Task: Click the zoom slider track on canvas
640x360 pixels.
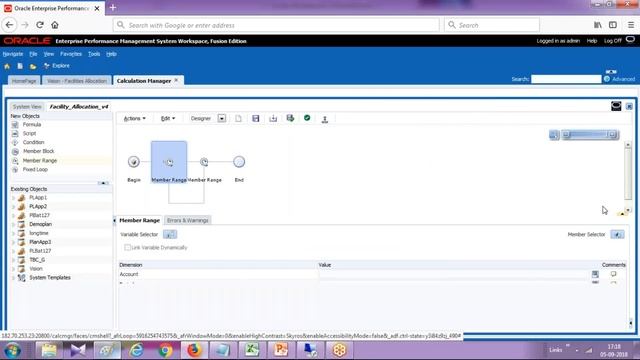Action: point(589,135)
